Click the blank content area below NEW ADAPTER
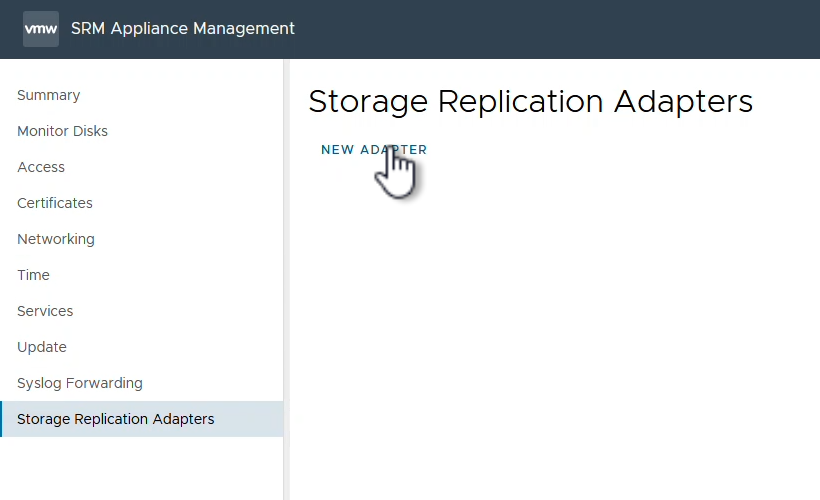Image resolution: width=820 pixels, height=500 pixels. (550, 330)
